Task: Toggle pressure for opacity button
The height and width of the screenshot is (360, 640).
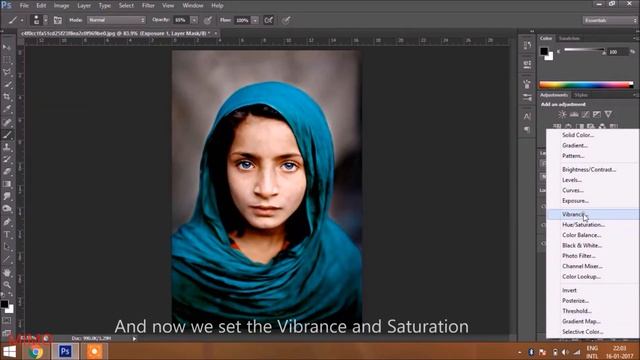Action: tap(208, 20)
